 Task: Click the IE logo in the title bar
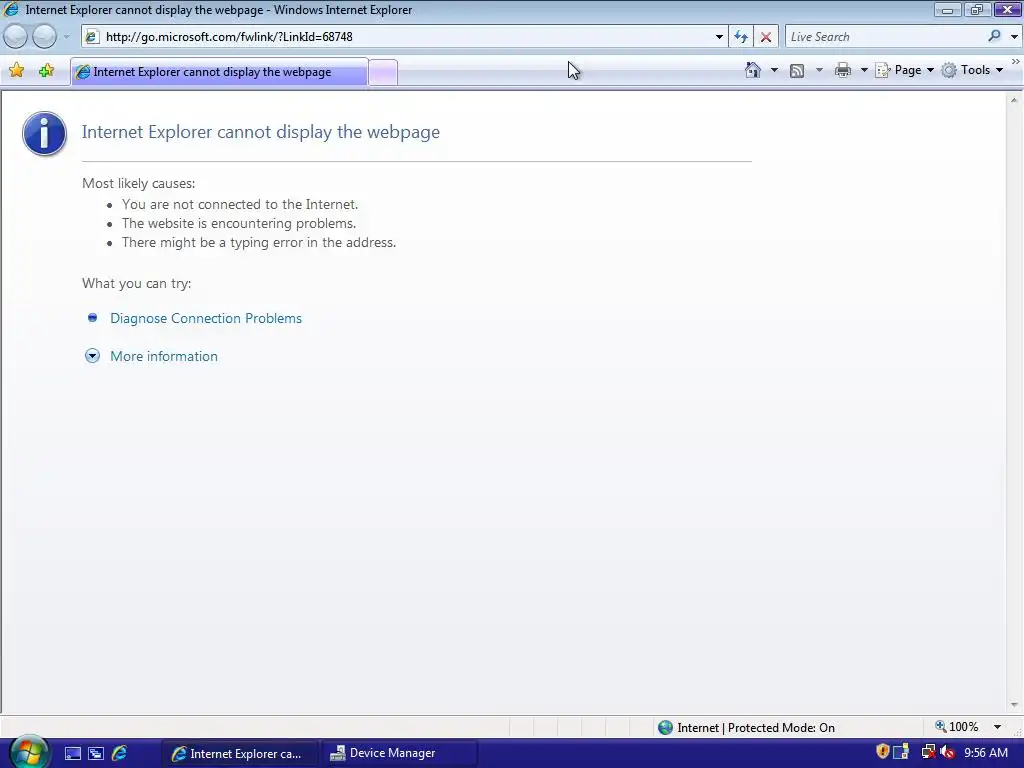(11, 9)
